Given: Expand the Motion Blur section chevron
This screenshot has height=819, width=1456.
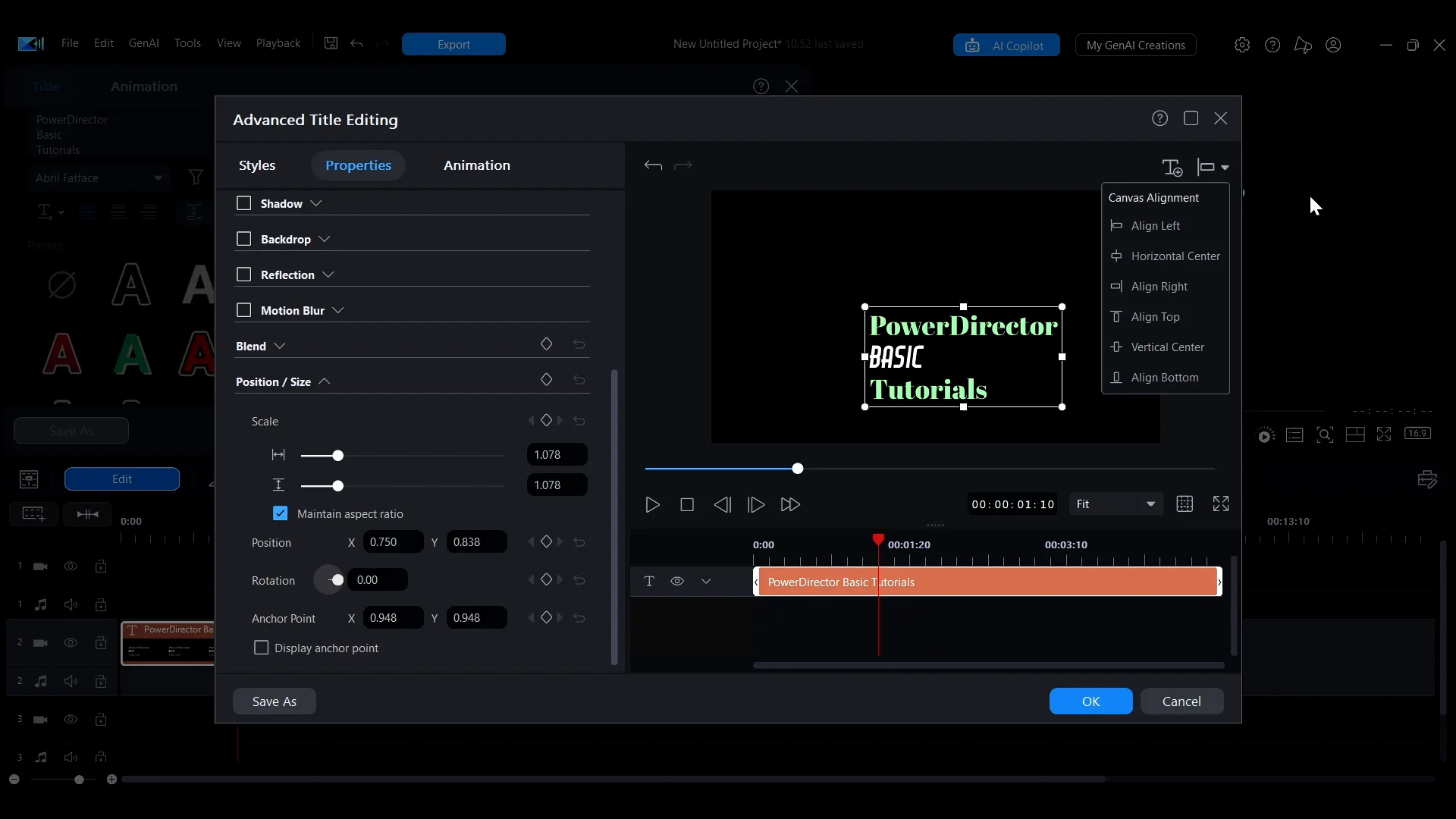Looking at the screenshot, I should 338,310.
